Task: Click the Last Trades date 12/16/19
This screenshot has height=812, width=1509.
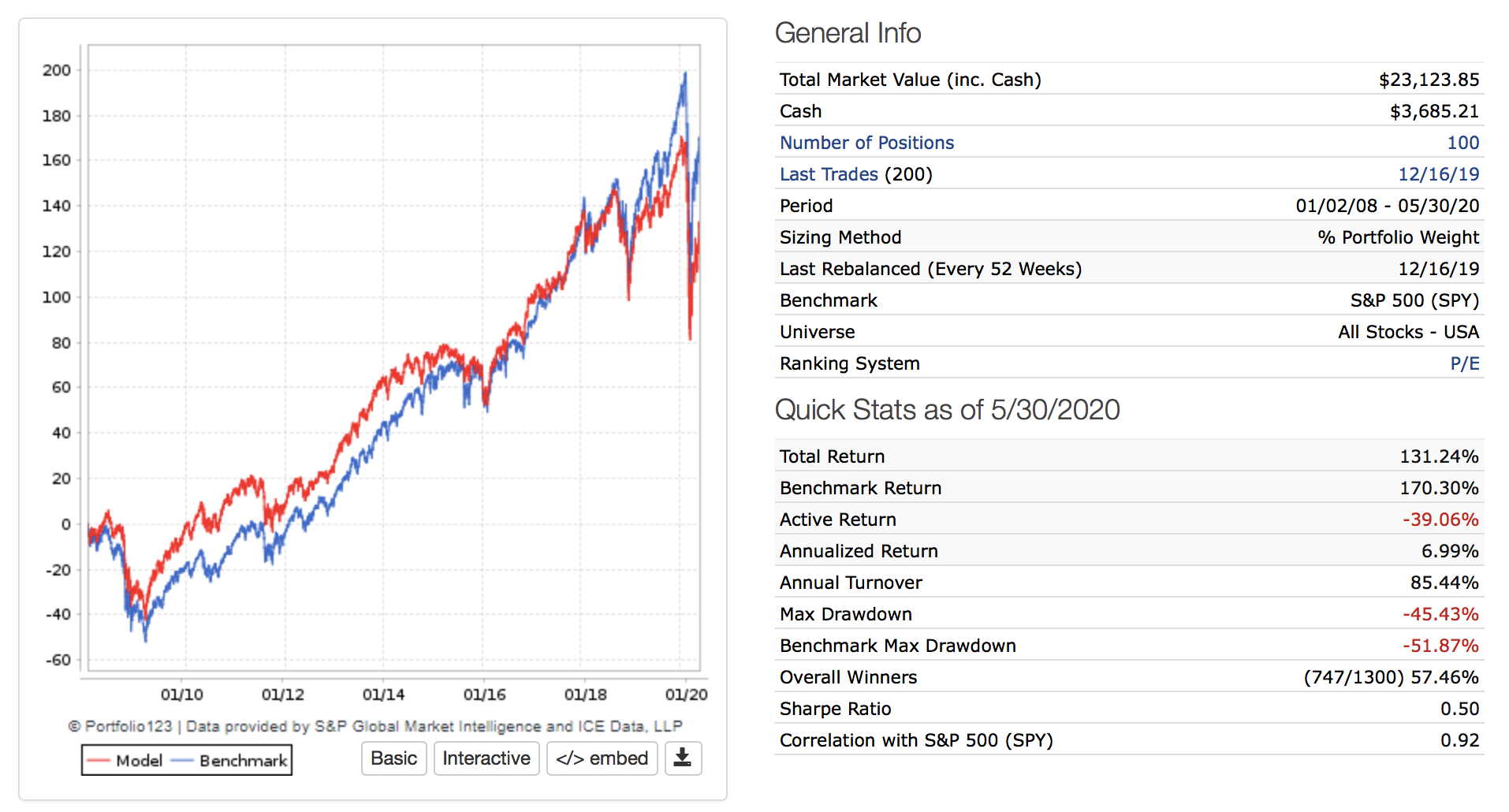Action: pyautogui.click(x=1438, y=174)
